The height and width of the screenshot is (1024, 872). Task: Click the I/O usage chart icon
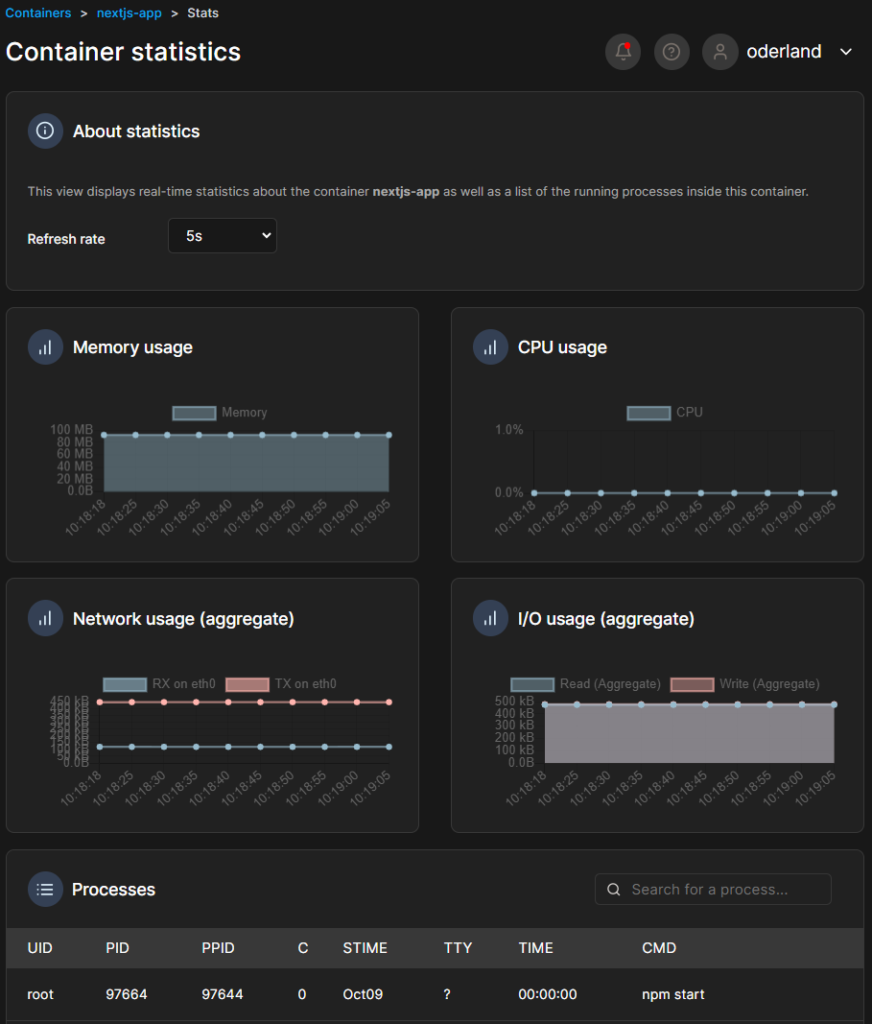[490, 619]
